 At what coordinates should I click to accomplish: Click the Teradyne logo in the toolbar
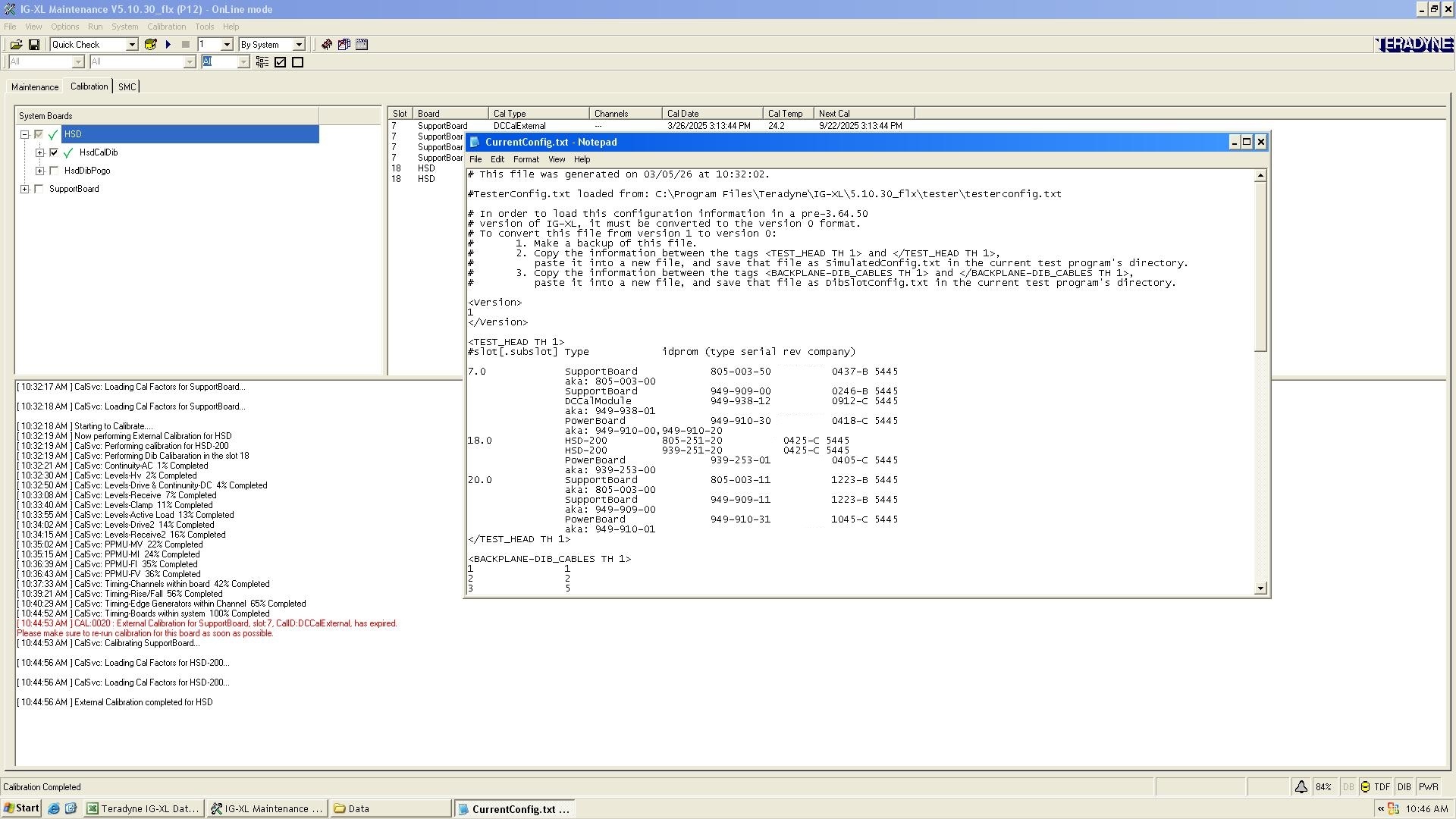point(1414,45)
